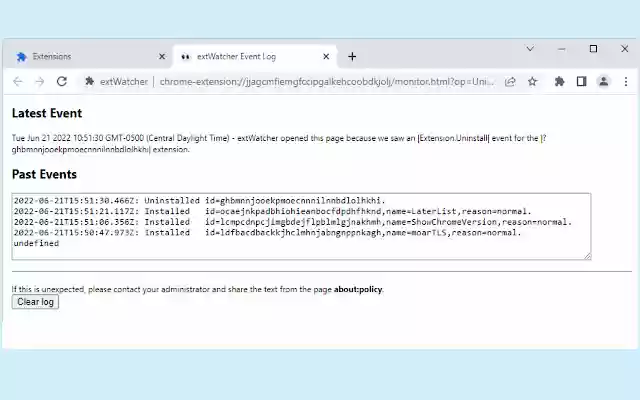Go forward to next page
The width and height of the screenshot is (640, 400).
click(x=40, y=82)
